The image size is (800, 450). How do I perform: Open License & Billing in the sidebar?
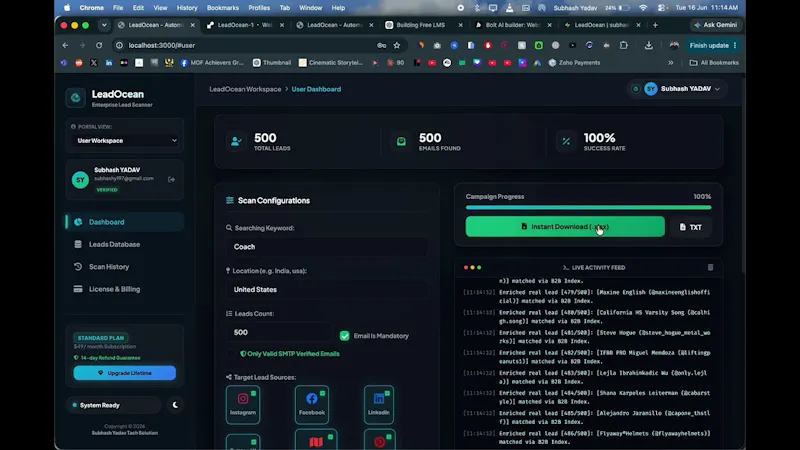point(124,289)
